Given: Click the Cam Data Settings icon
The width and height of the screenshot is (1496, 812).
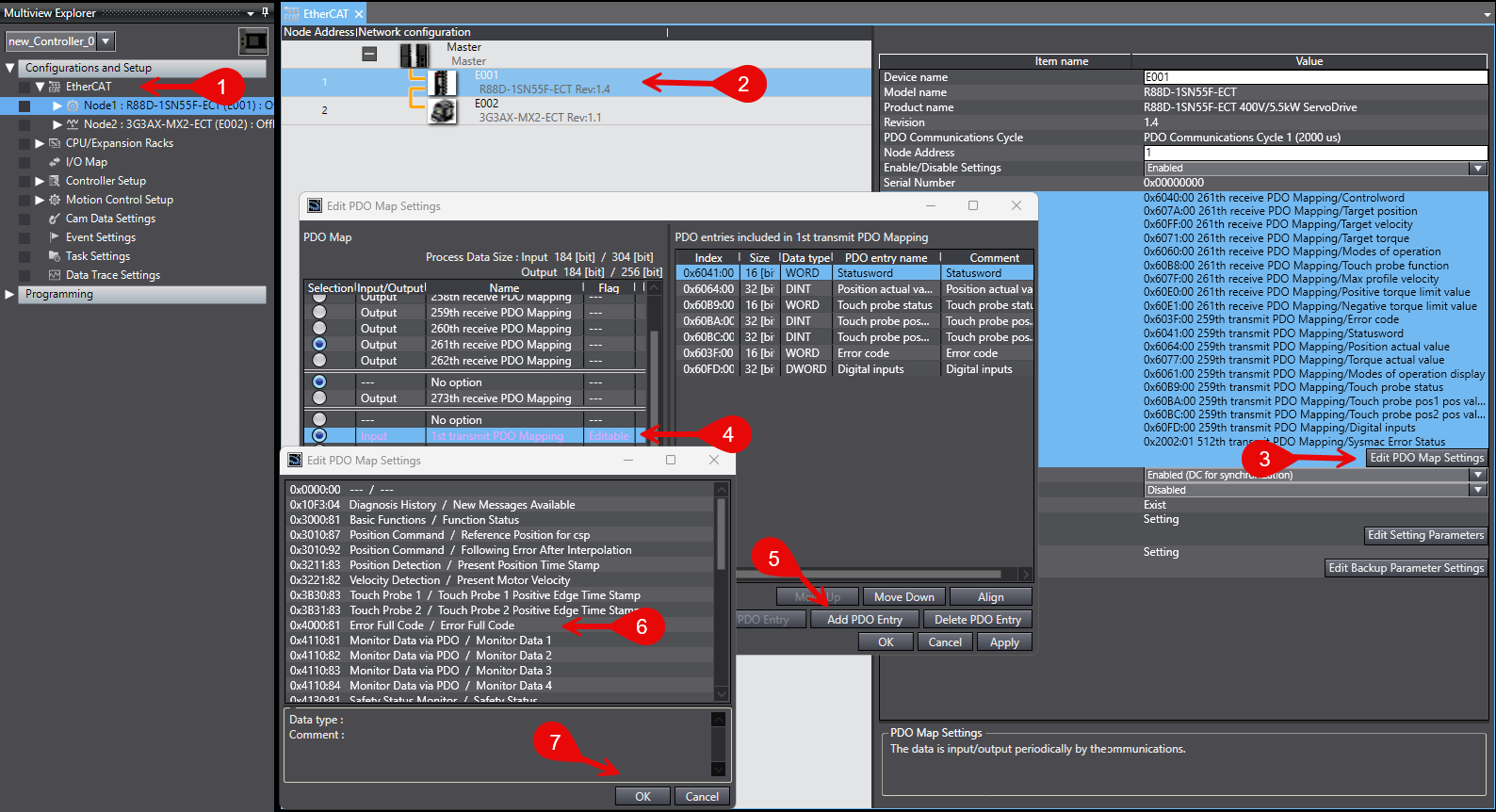Looking at the screenshot, I should tap(55, 219).
